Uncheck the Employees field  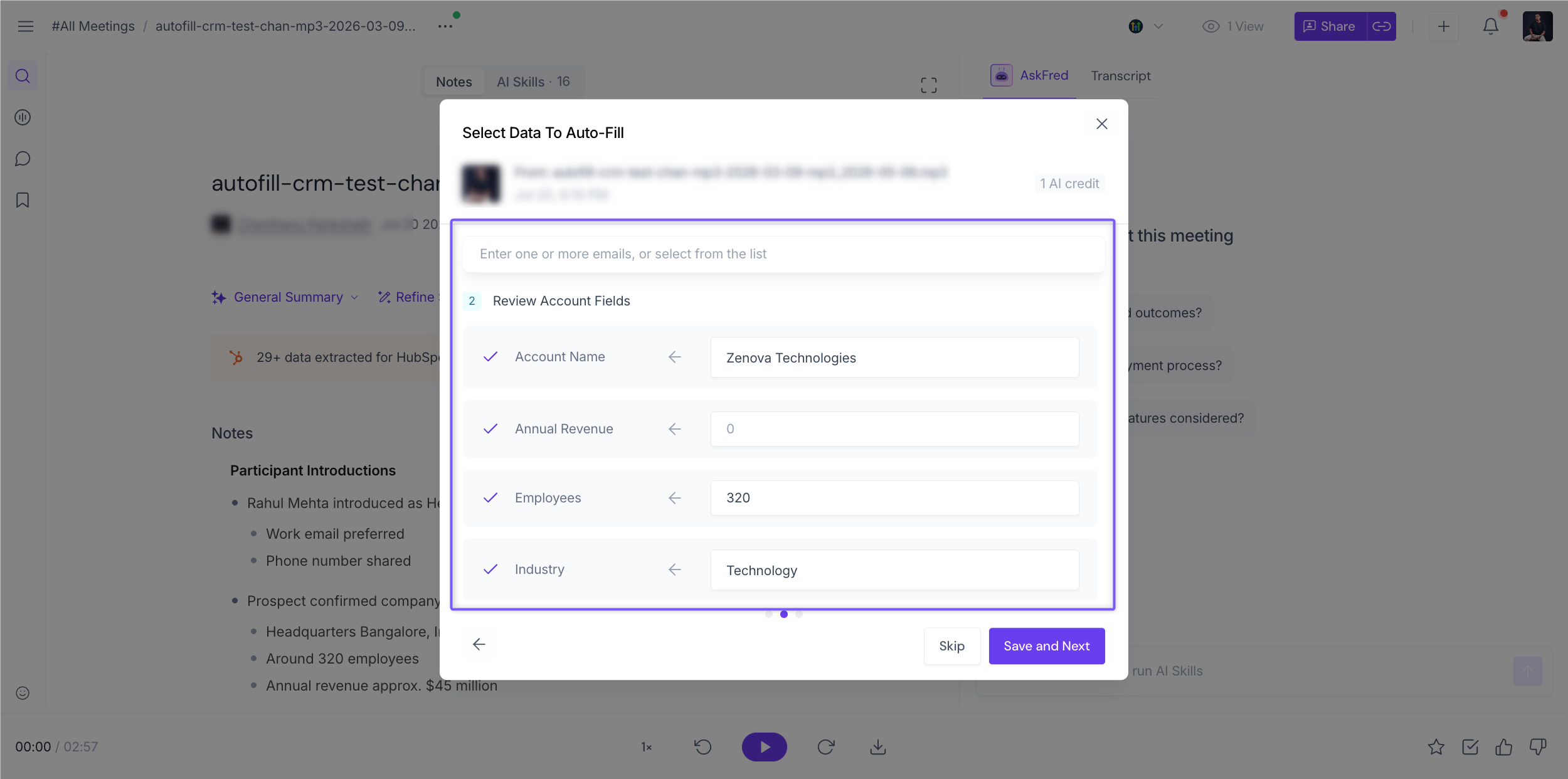tap(490, 498)
